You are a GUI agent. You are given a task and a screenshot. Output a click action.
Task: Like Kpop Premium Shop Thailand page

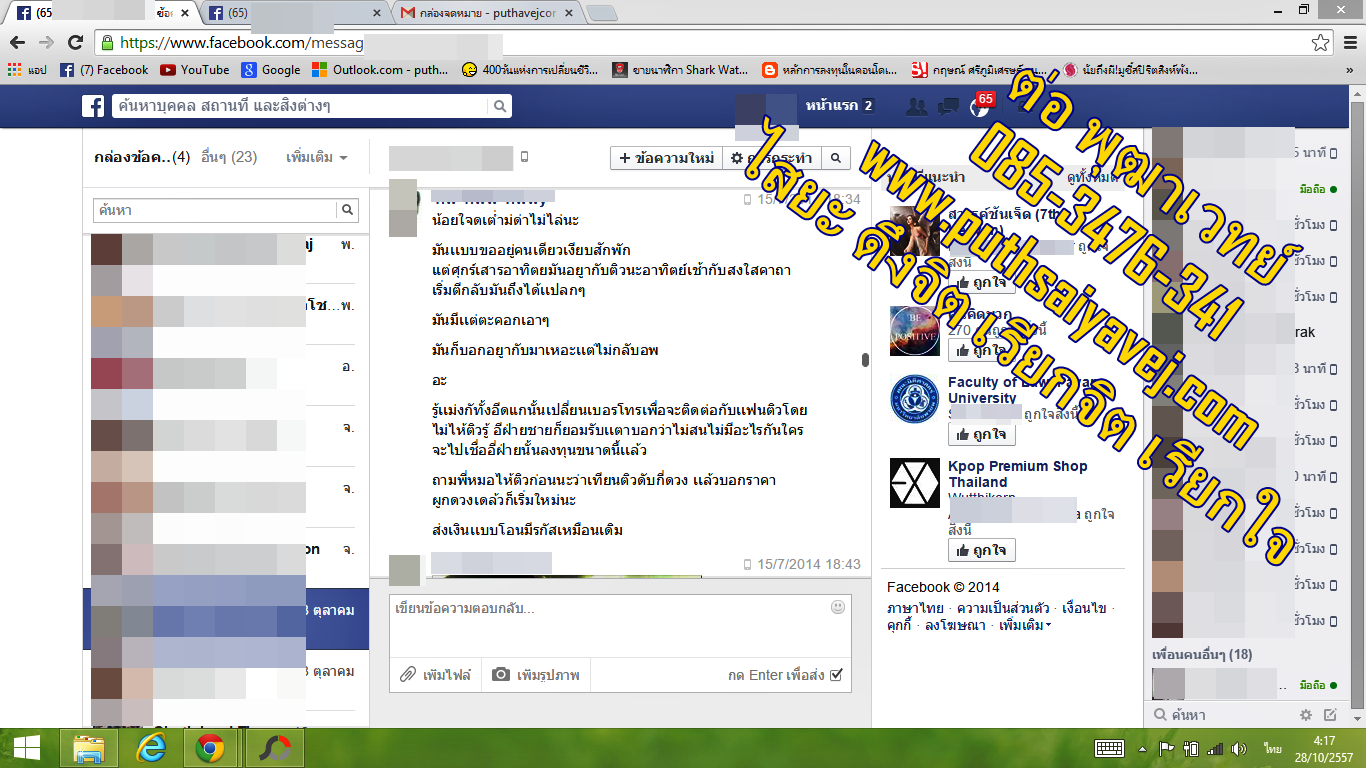click(x=982, y=551)
